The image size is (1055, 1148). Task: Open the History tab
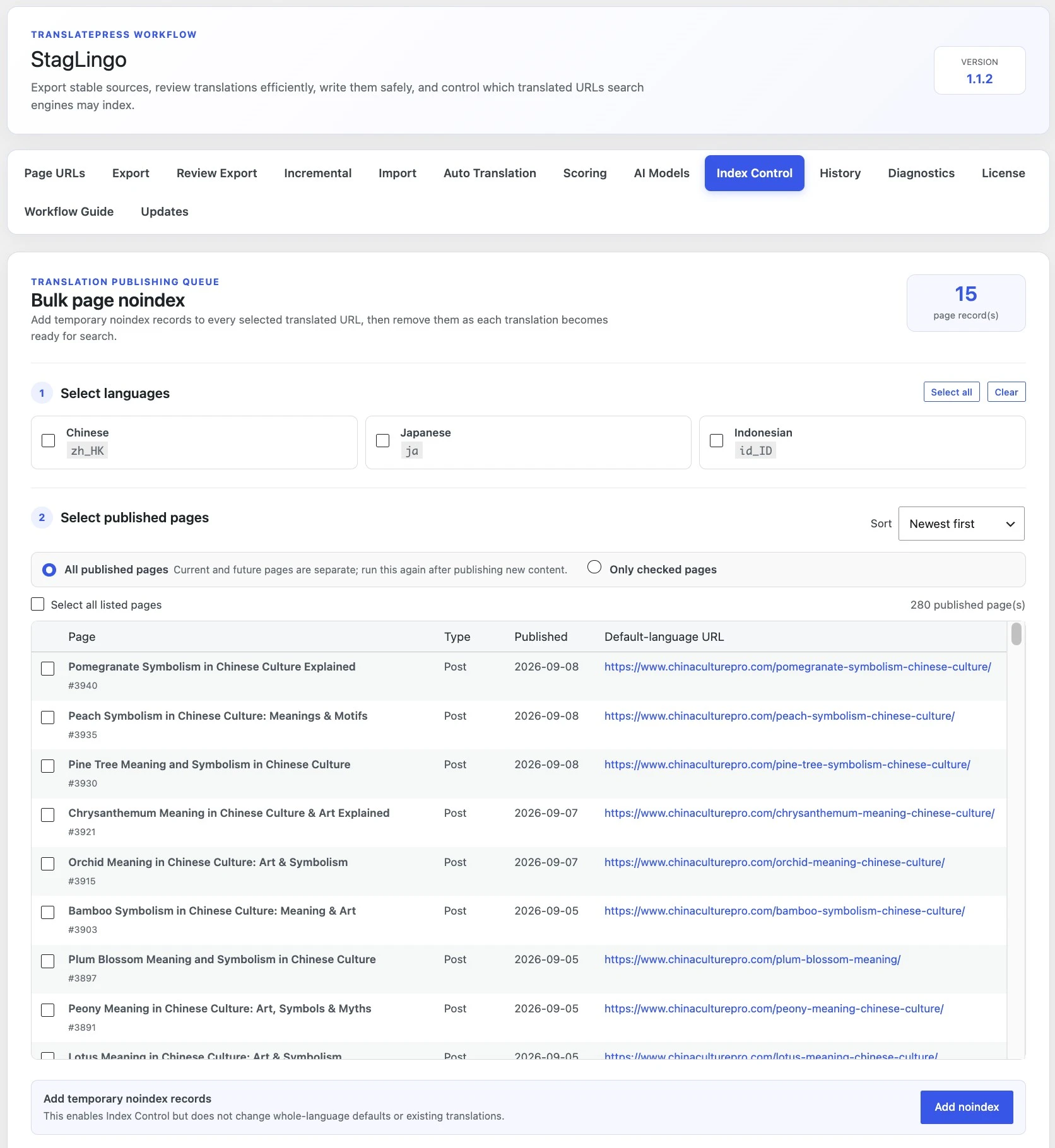[x=840, y=173]
